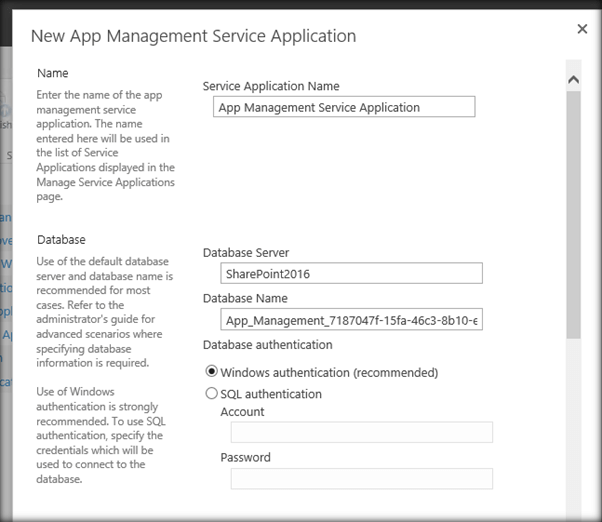Click the Database Name label
Image resolution: width=602 pixels, height=522 pixels.
[245, 298]
